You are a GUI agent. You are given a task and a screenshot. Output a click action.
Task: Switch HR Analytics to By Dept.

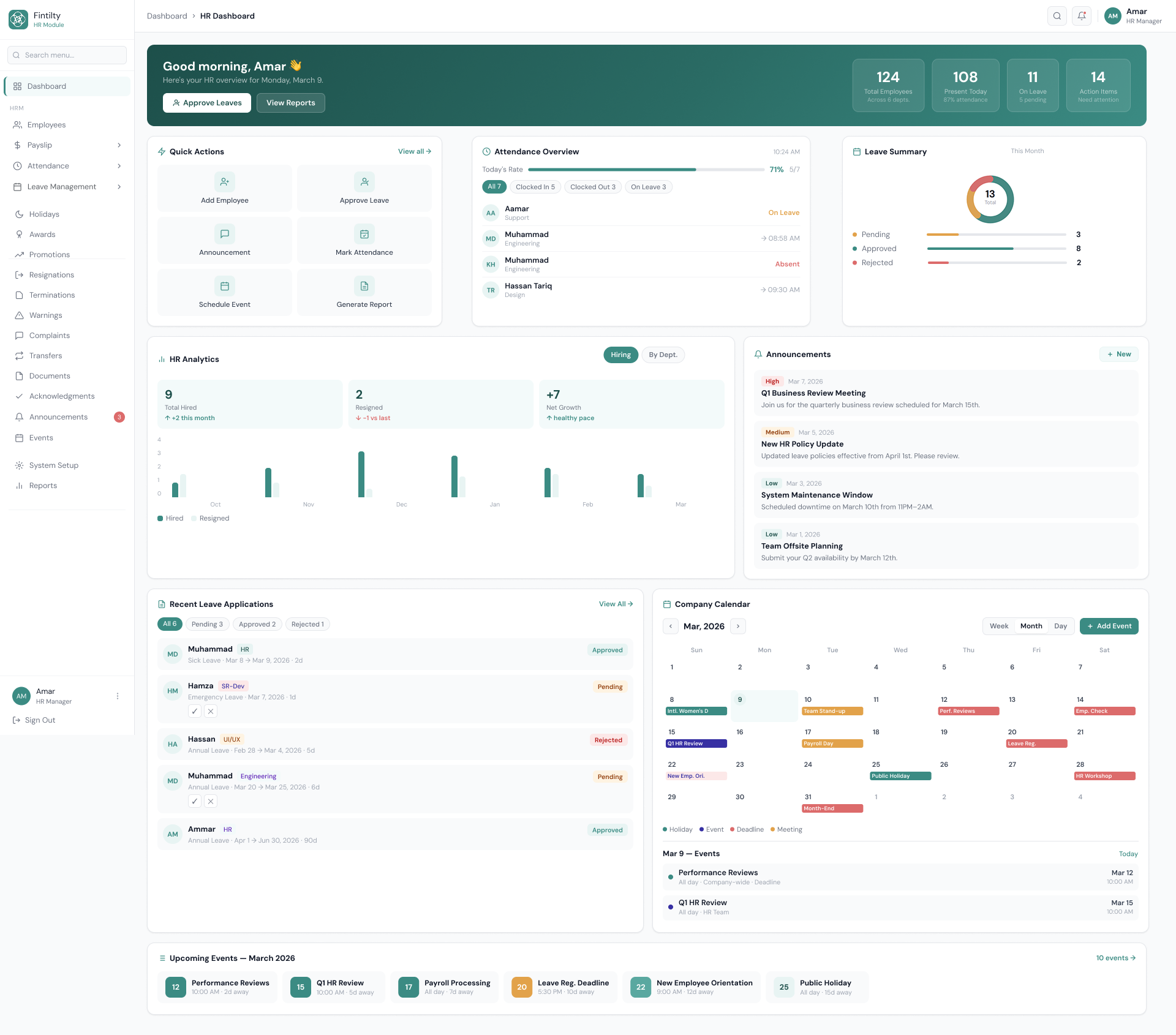[x=663, y=355]
